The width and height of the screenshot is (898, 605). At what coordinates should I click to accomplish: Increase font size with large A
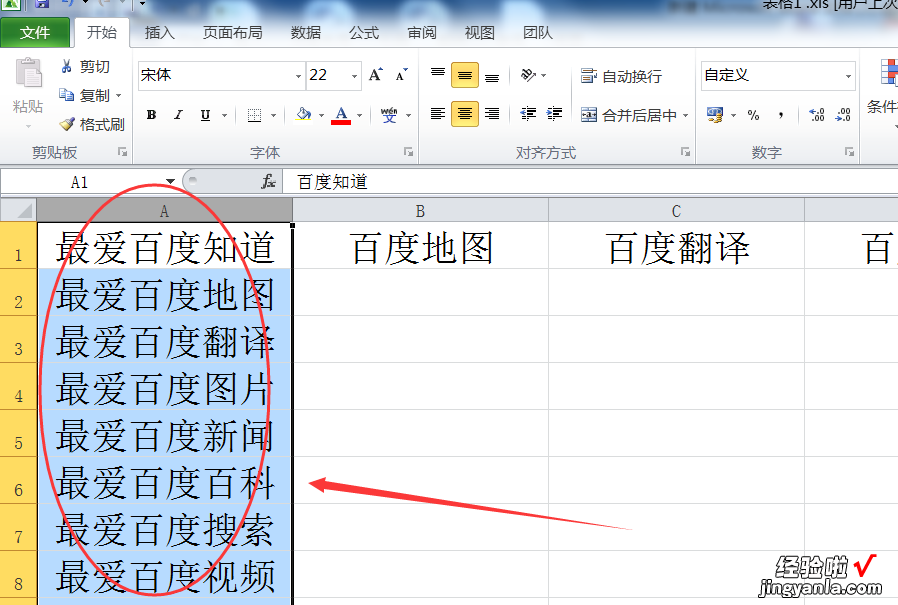click(375, 75)
